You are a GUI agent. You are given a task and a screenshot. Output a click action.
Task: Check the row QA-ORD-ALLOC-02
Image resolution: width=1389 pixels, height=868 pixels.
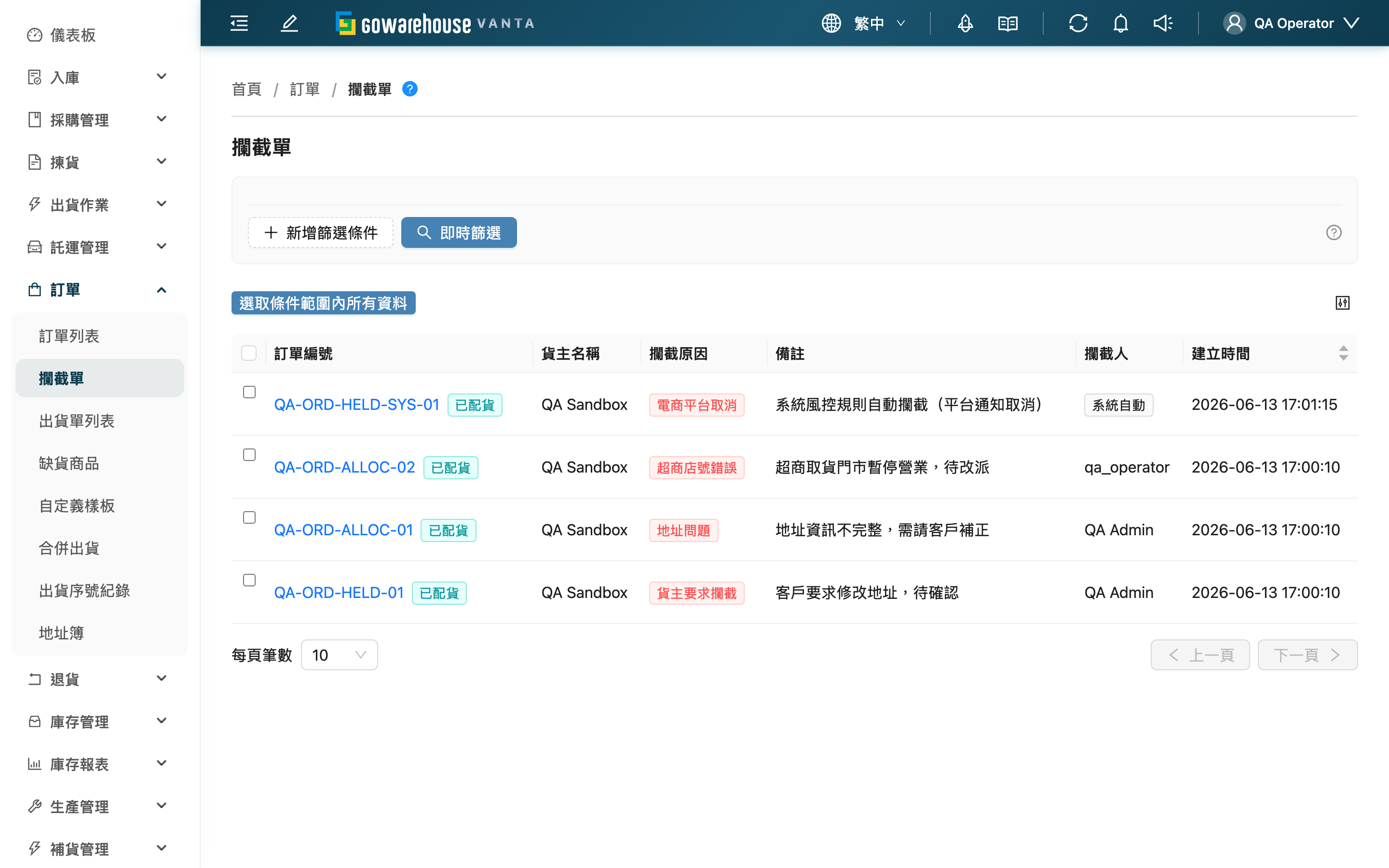coord(249,455)
